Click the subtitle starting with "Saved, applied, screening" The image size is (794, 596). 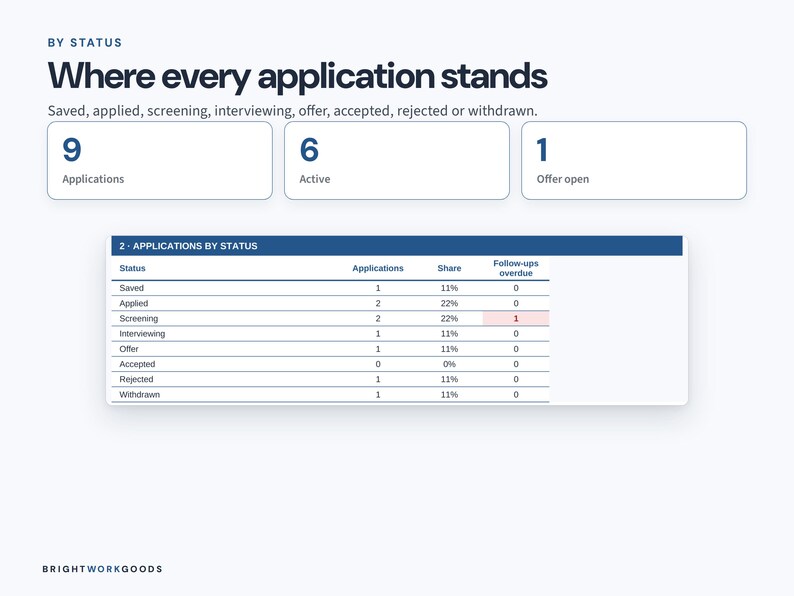pos(292,110)
